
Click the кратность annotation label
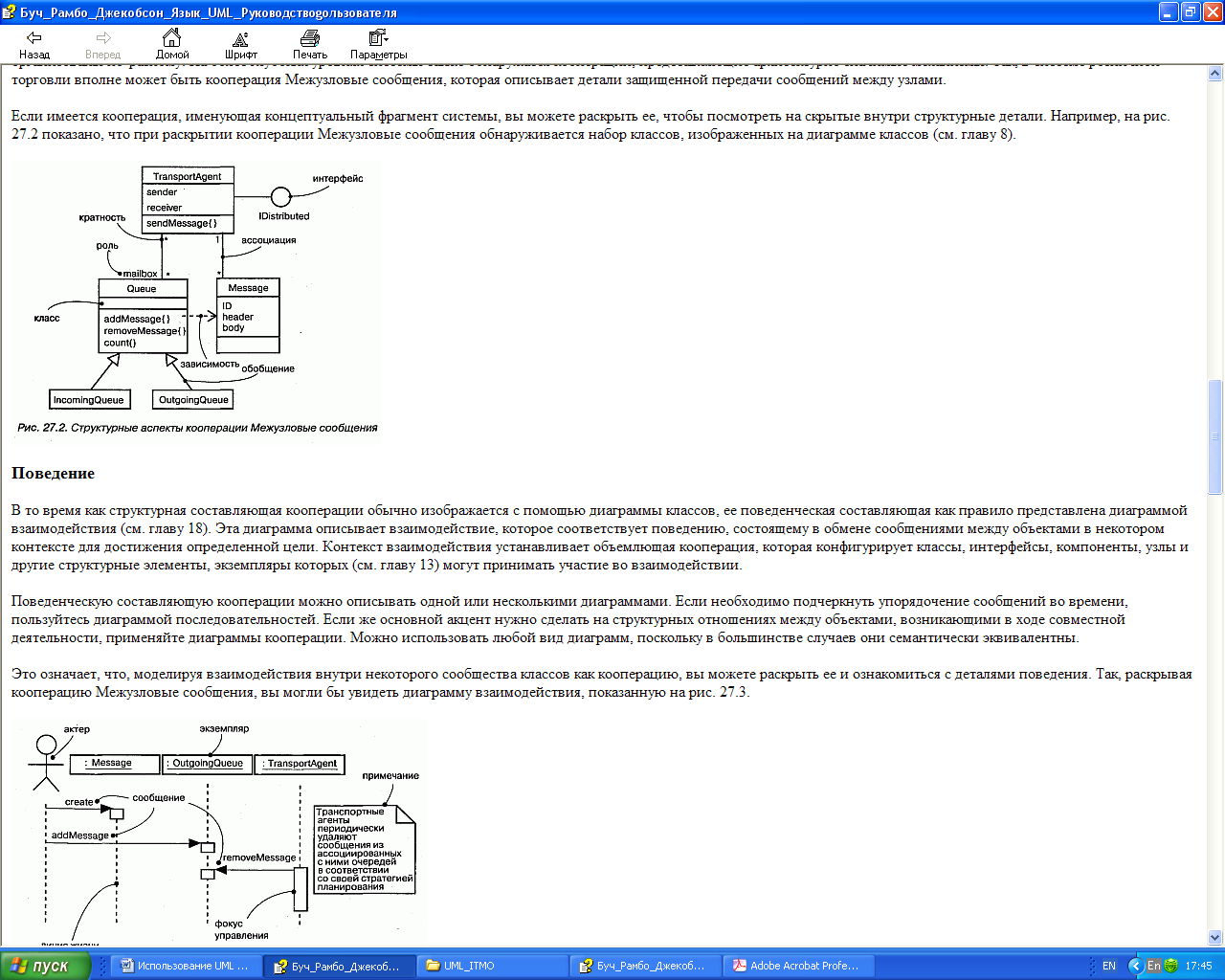(x=102, y=217)
